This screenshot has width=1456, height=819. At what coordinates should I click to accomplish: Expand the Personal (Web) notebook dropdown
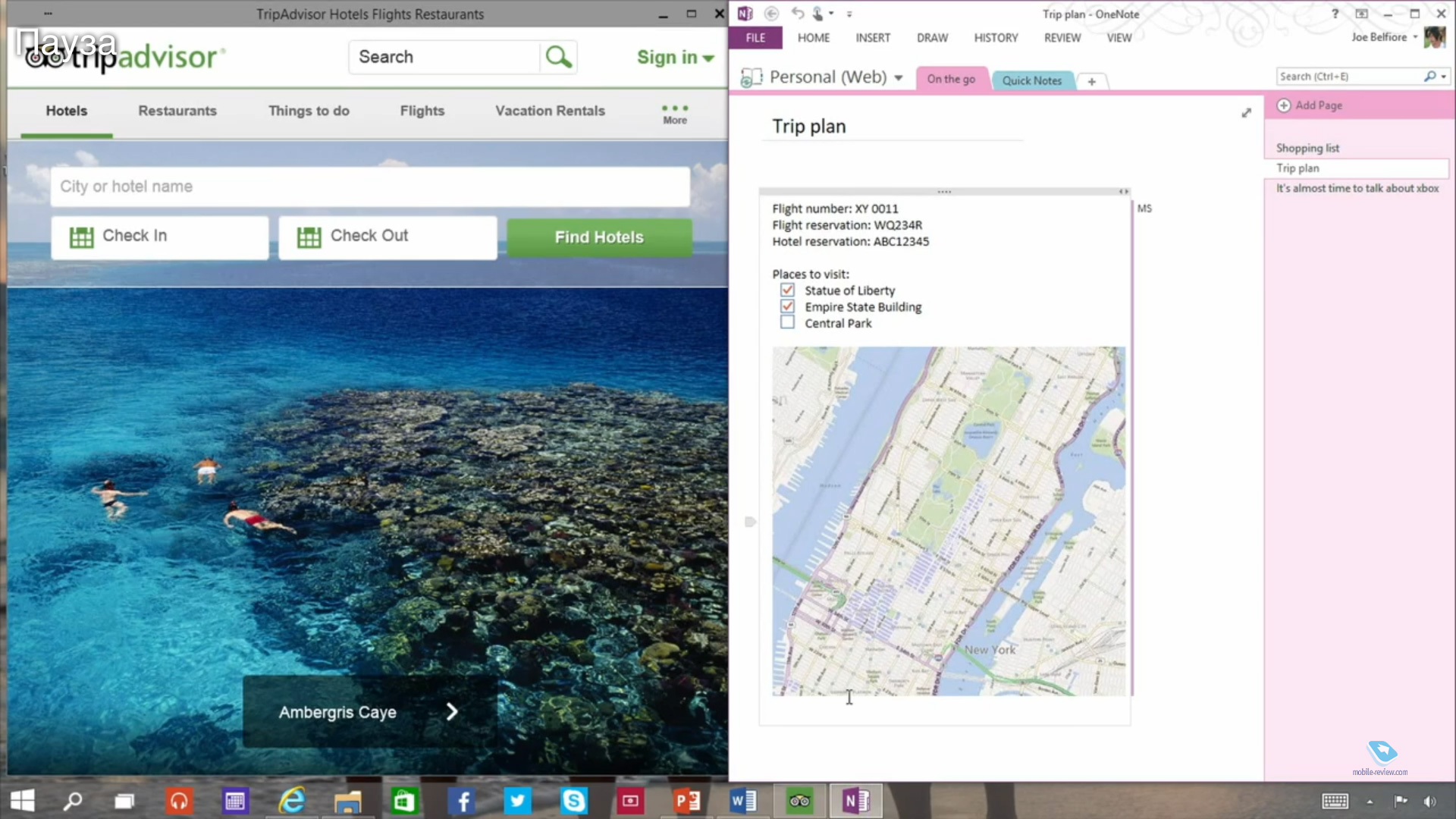(x=899, y=78)
